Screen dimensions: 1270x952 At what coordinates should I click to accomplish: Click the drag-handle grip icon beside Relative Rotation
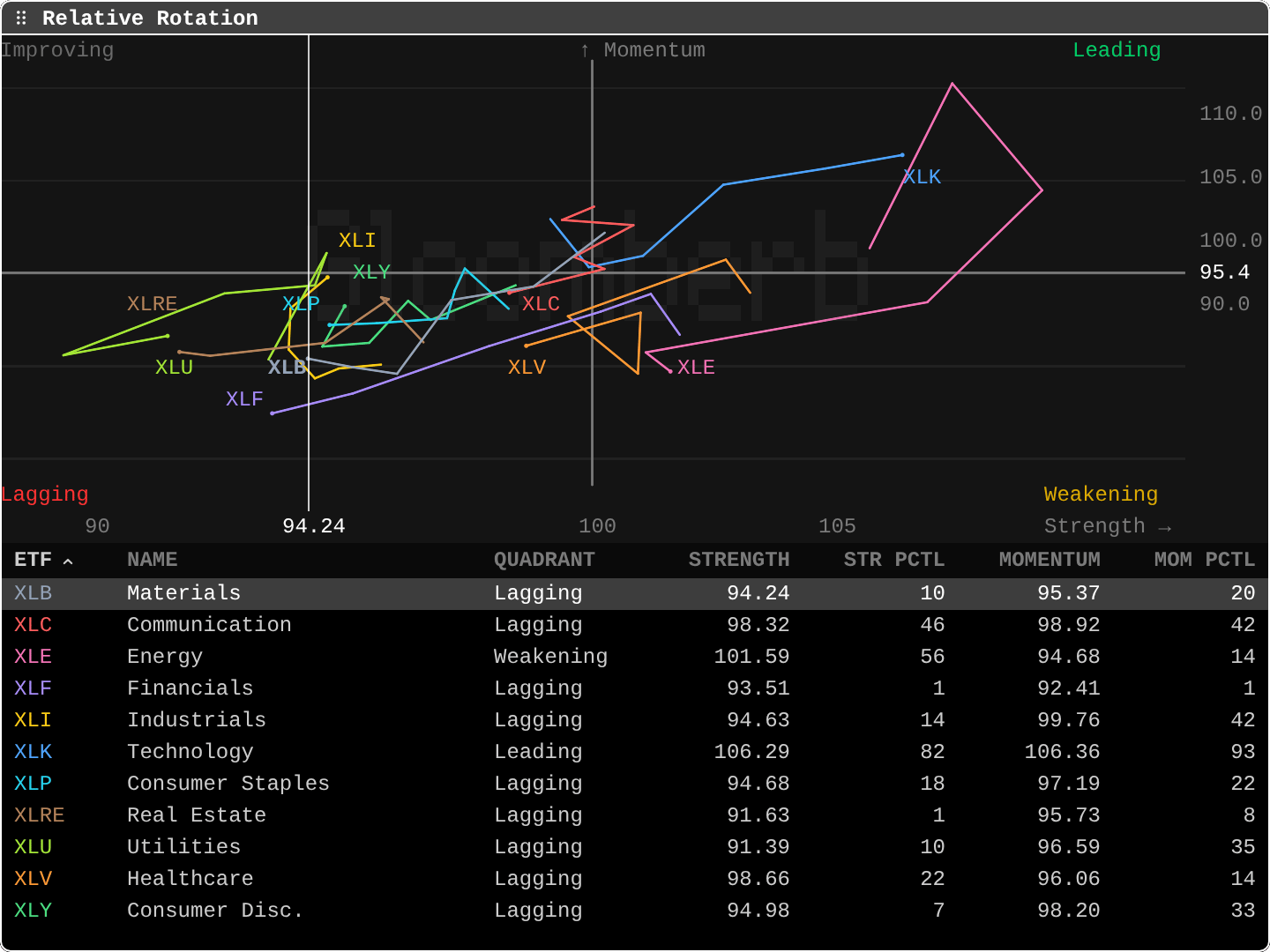[x=21, y=18]
